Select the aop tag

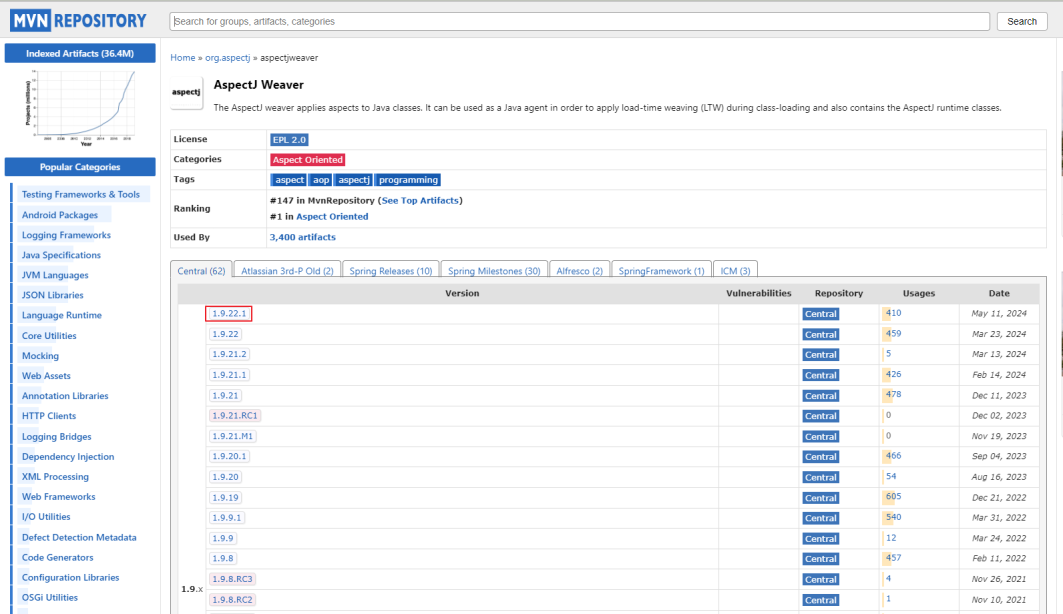tap(321, 180)
